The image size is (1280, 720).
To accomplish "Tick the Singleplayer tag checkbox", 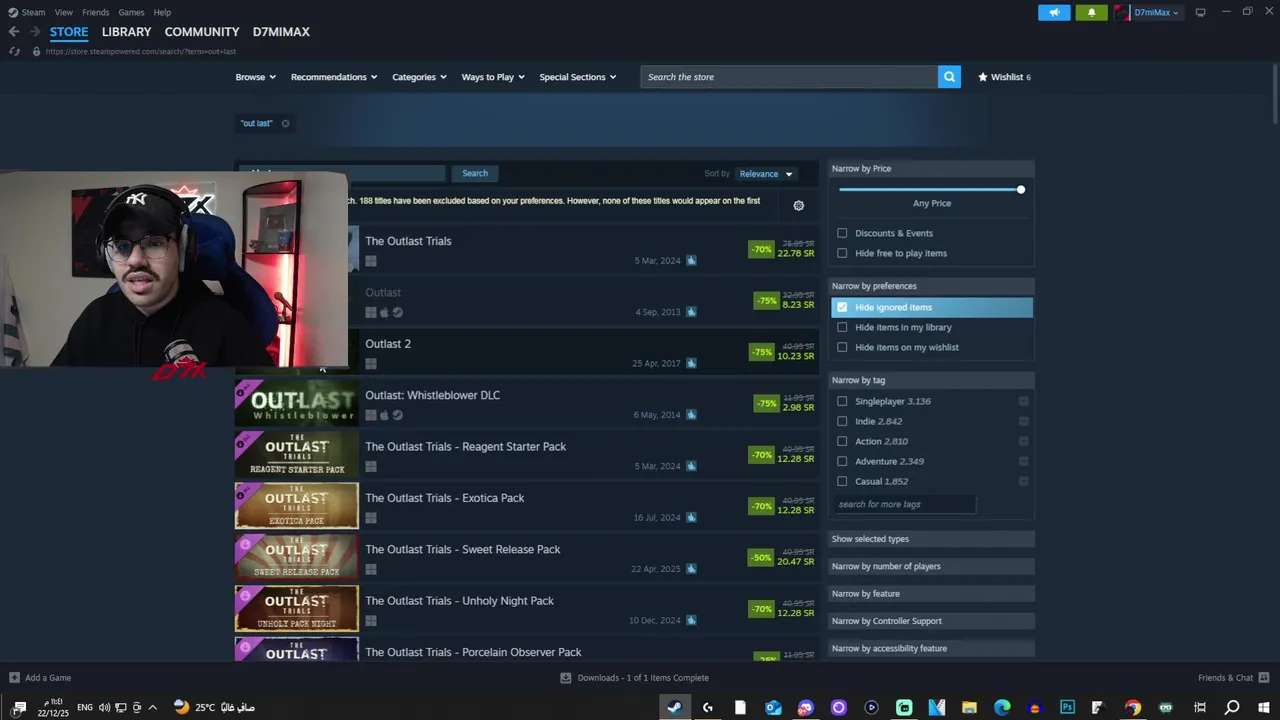I will click(x=842, y=401).
